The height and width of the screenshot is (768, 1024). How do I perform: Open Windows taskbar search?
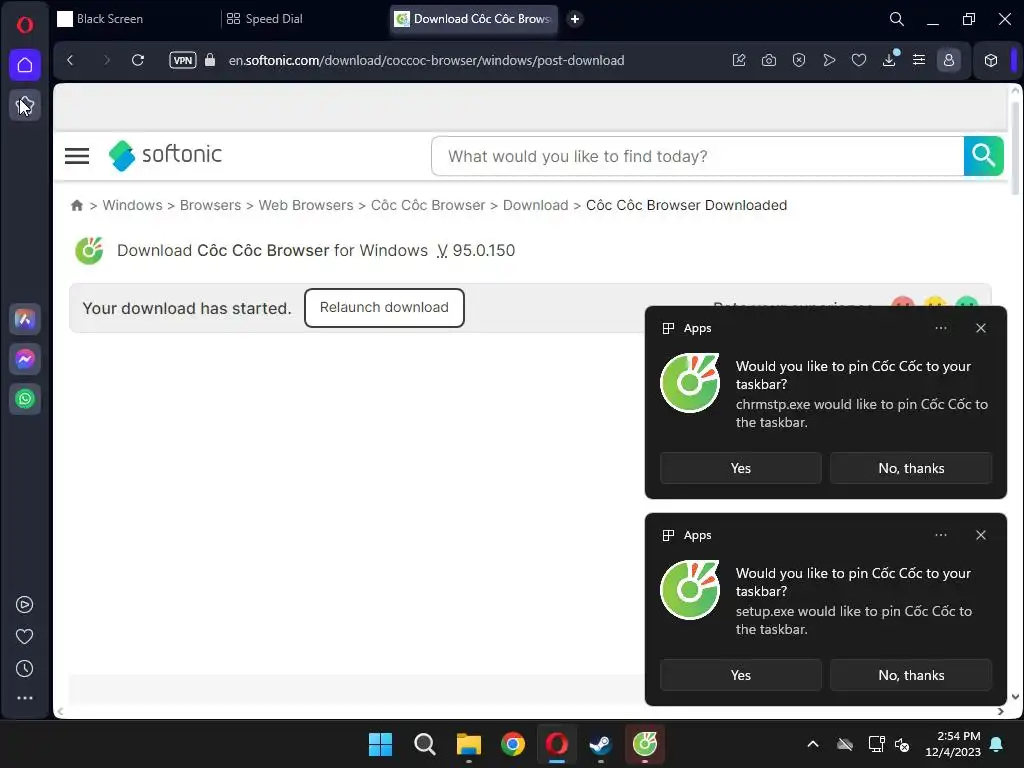(x=425, y=744)
